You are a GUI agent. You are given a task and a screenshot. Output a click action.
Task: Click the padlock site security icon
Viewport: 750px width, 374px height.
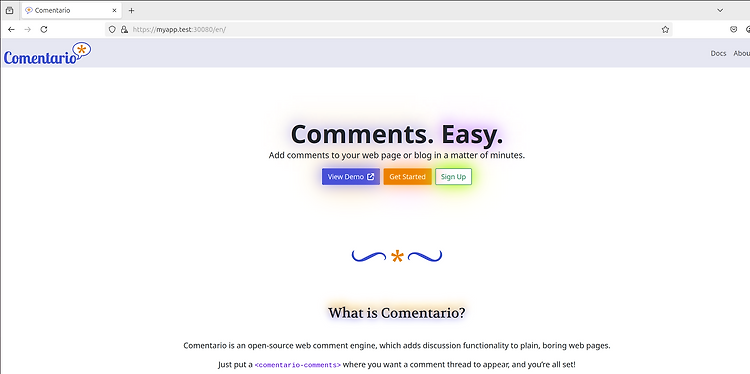(x=124, y=30)
